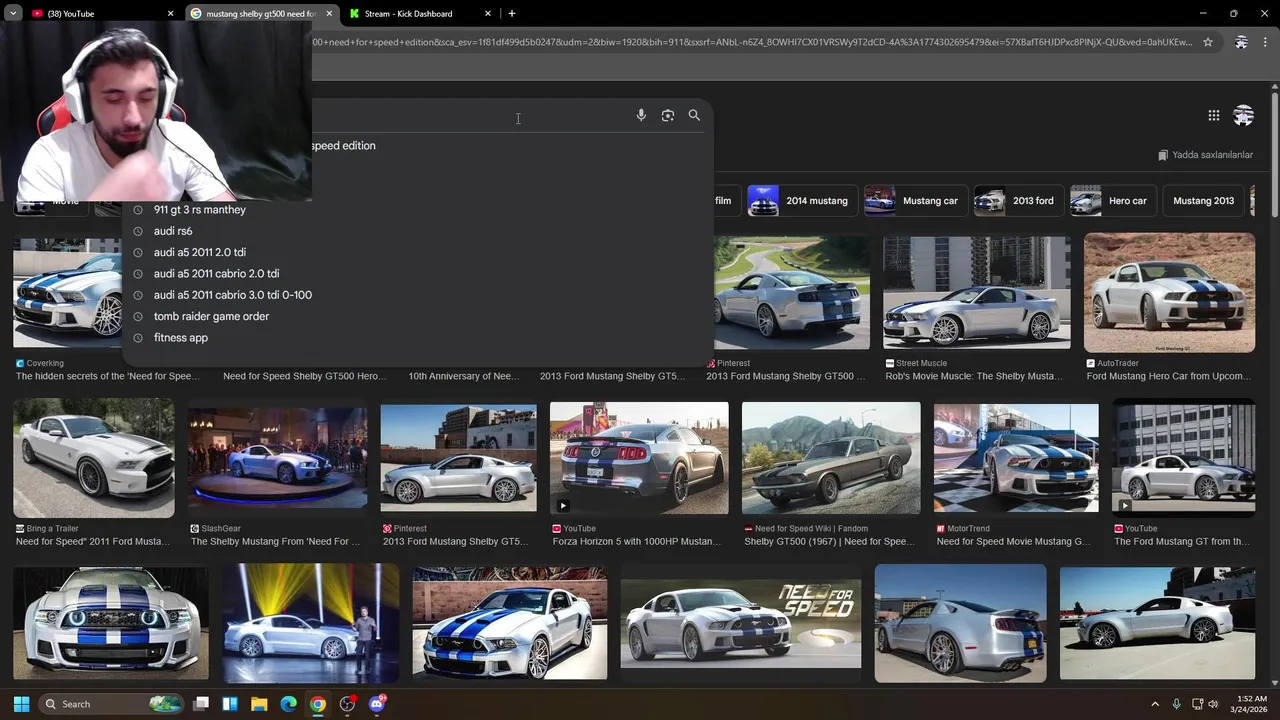Bookmark this page with the star icon
Screen dimensions: 1280x720
pos(1208,42)
